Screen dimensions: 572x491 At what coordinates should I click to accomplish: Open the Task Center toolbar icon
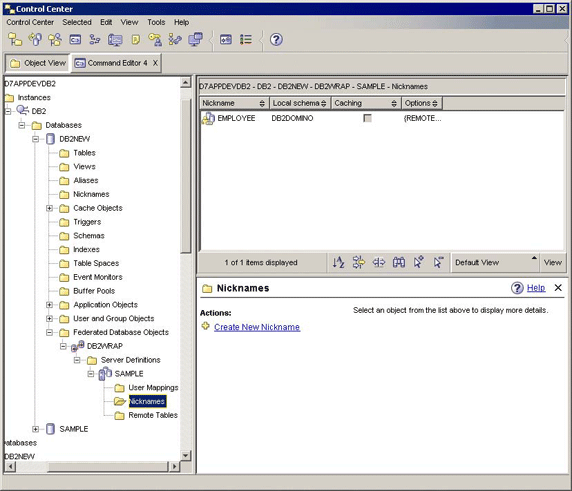pyautogui.click(x=95, y=39)
